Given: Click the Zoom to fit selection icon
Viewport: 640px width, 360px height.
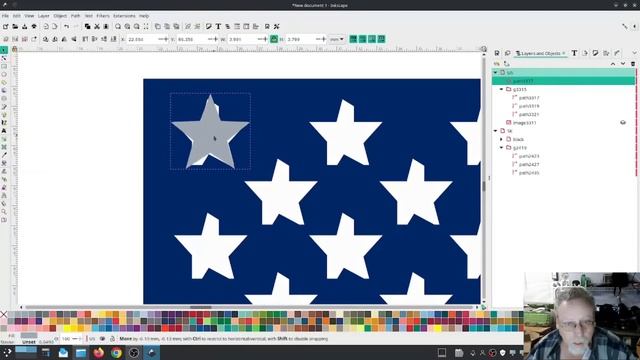Looking at the screenshot, I should (x=118, y=27).
